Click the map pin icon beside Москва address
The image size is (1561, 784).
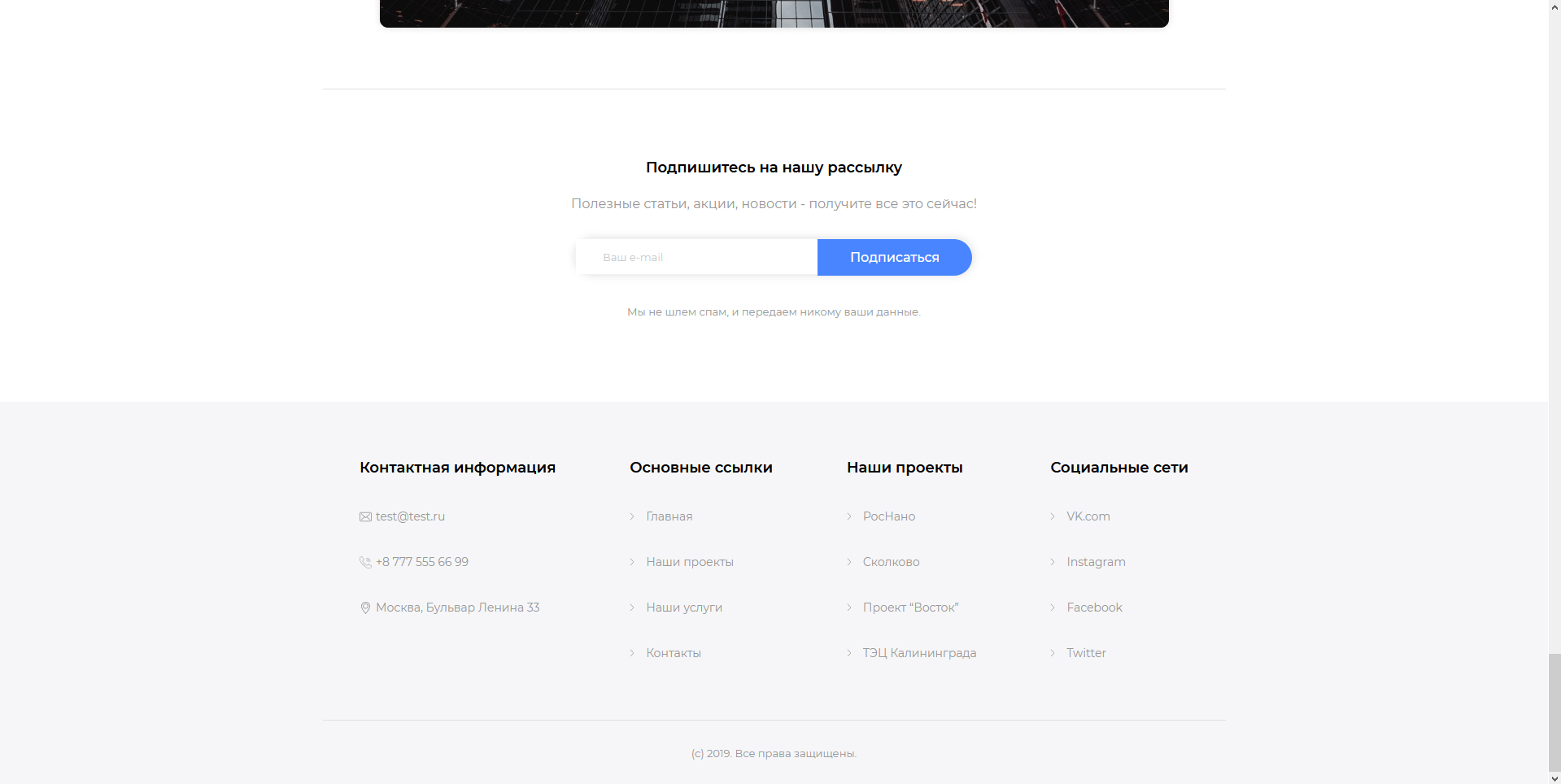tap(365, 608)
